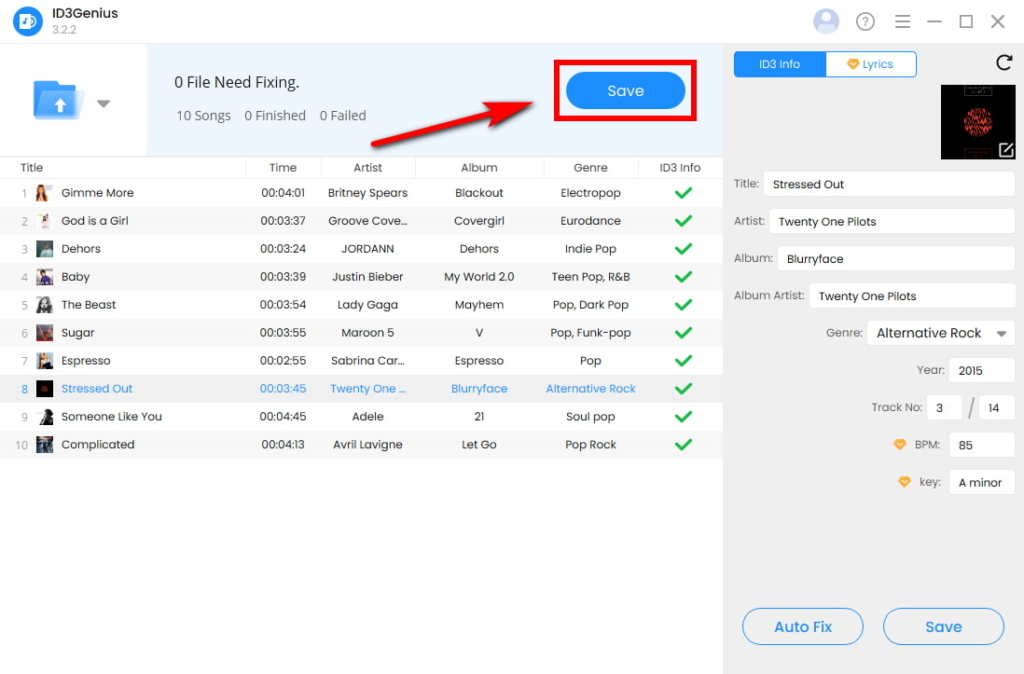Click the ID3Genius logo icon
The height and width of the screenshot is (674, 1024).
click(26, 20)
